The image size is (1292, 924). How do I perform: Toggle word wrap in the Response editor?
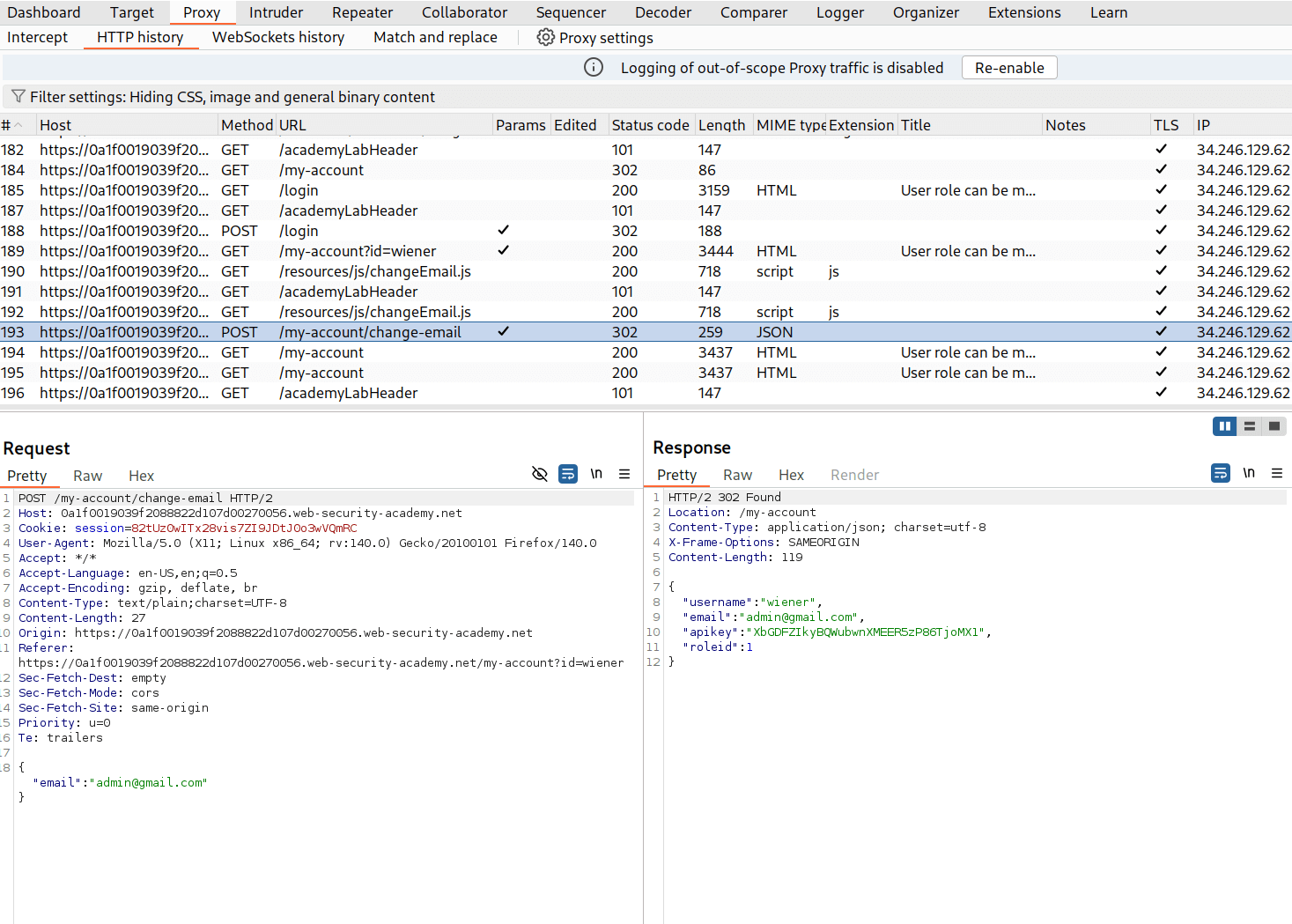[1220, 473]
